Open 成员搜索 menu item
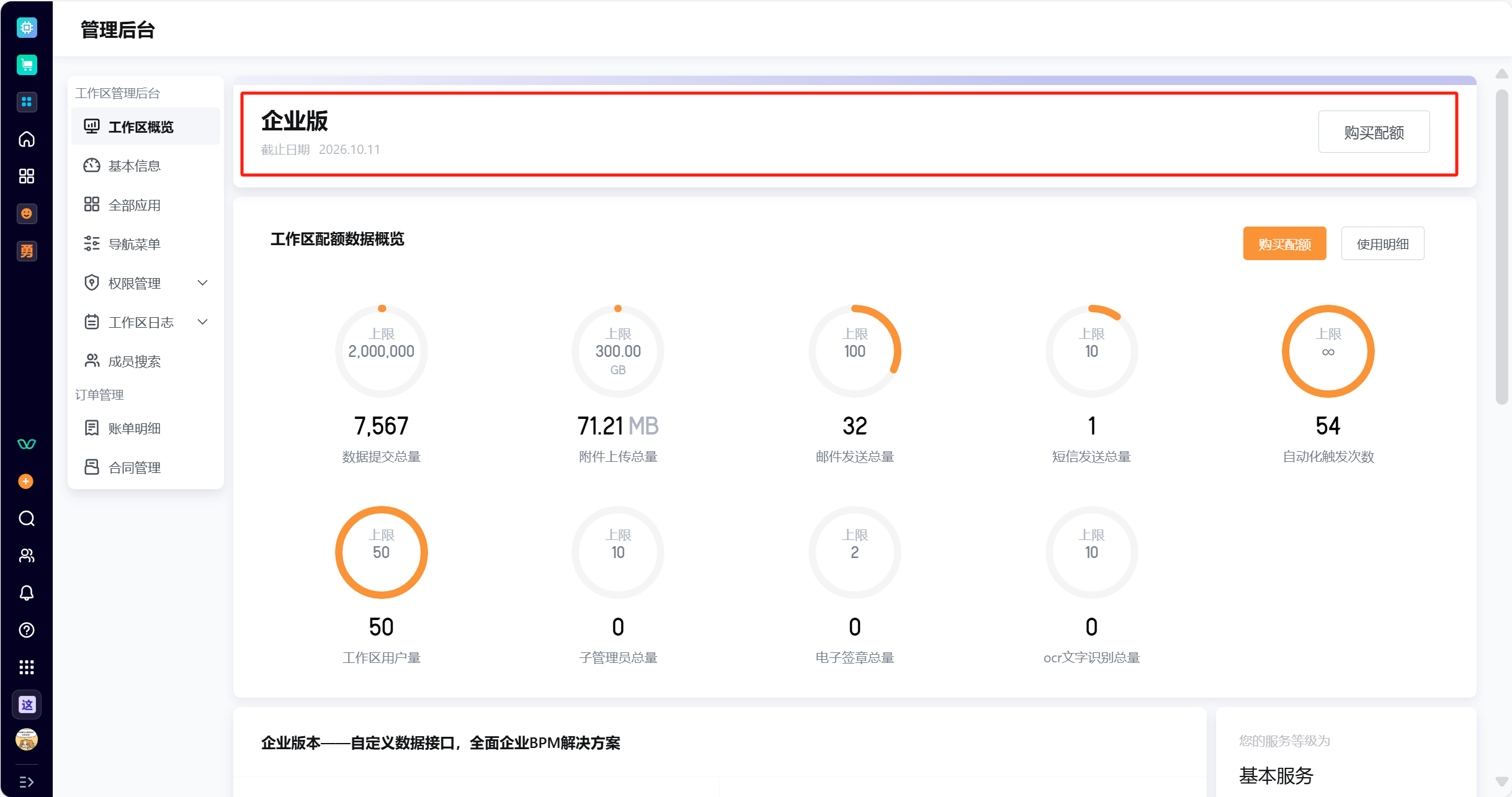This screenshot has height=797, width=1512. [x=146, y=361]
